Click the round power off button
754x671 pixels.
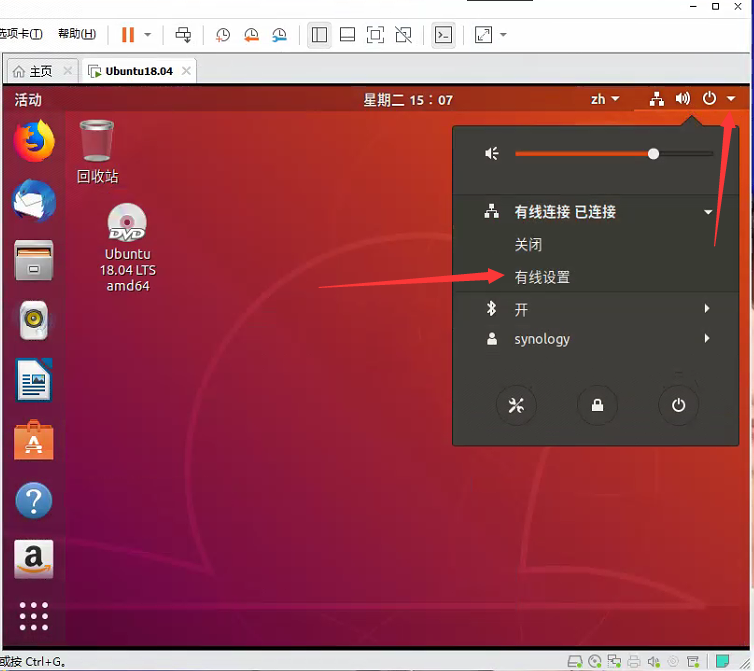pyautogui.click(x=678, y=405)
